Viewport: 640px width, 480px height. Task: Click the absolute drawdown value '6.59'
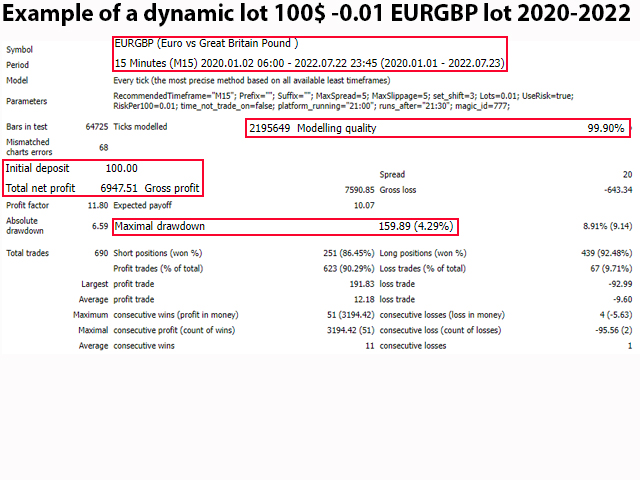(x=100, y=226)
